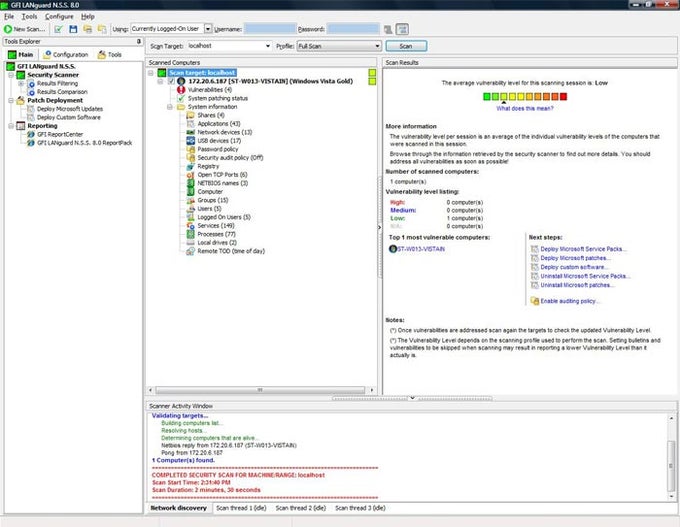Open the ST-W013-VISTAIN computer link
Viewport: 680px width, 527px height.
421,249
